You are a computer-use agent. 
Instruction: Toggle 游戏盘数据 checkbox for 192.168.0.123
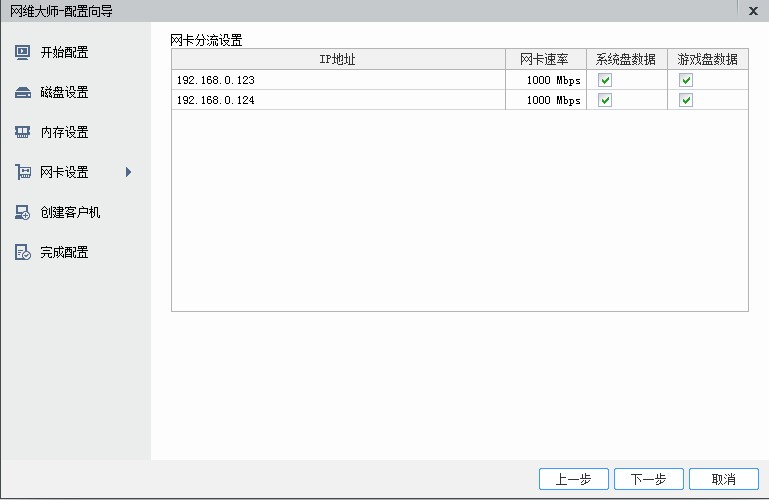pyautogui.click(x=686, y=80)
